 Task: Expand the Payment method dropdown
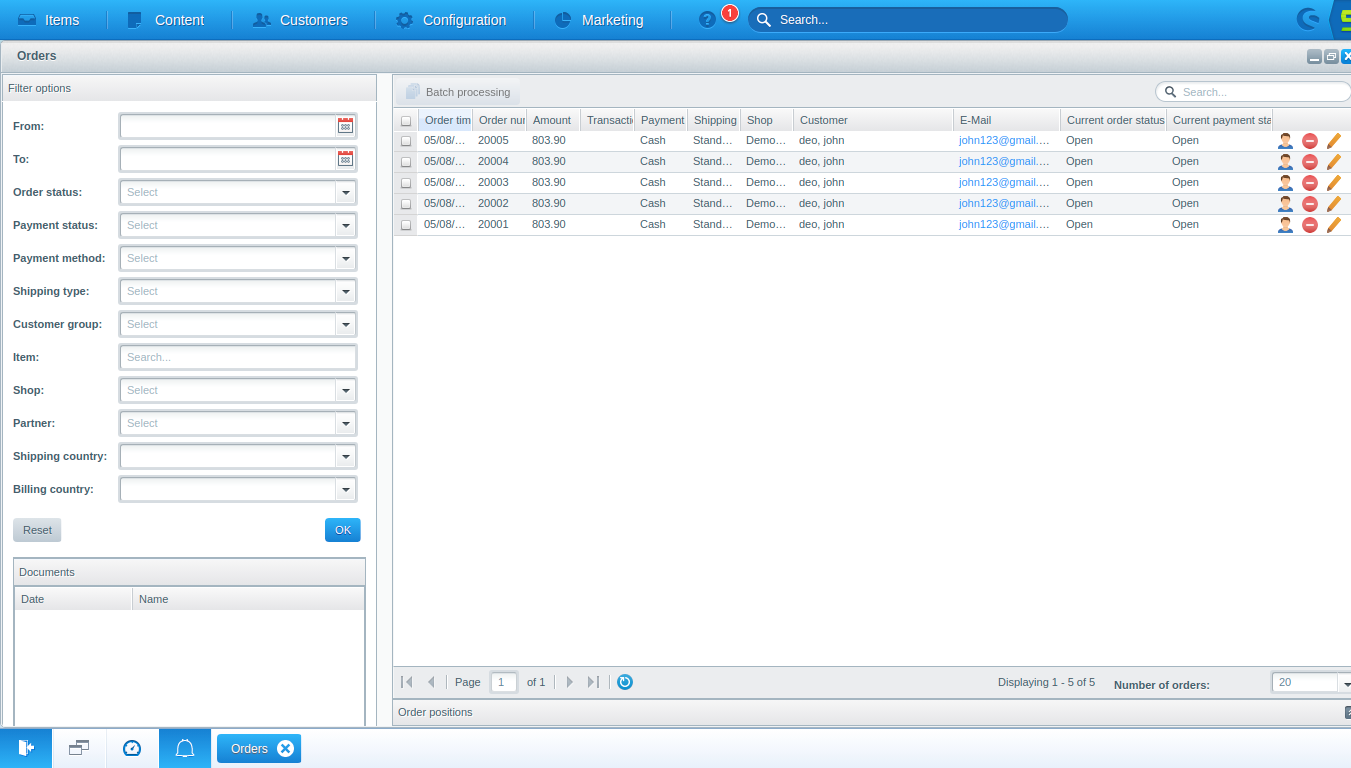pos(346,258)
